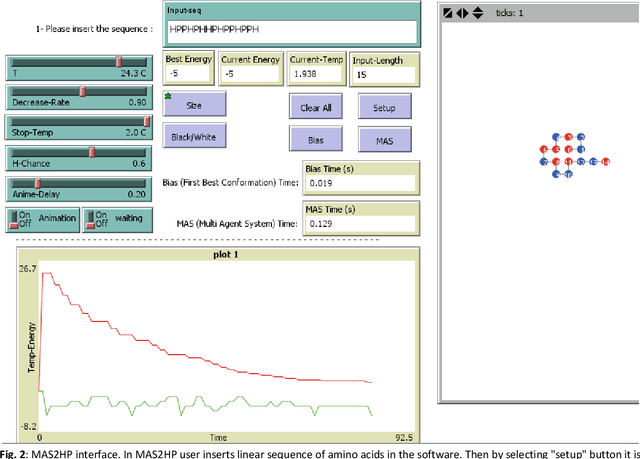Click the left-right arrows view icon
The width and height of the screenshot is (640, 459).
coord(461,14)
